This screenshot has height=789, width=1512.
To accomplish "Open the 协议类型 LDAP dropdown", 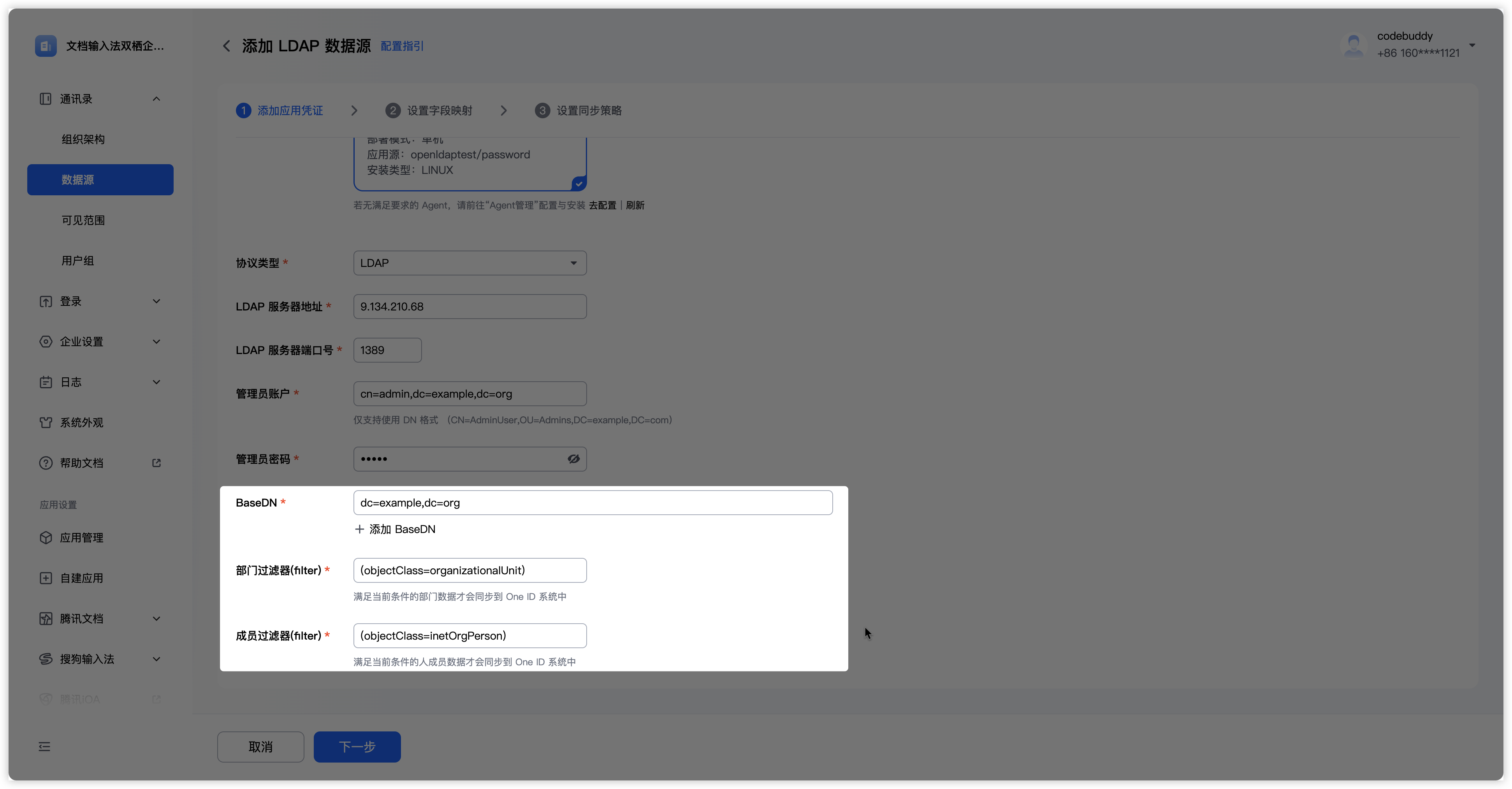I will point(469,263).
